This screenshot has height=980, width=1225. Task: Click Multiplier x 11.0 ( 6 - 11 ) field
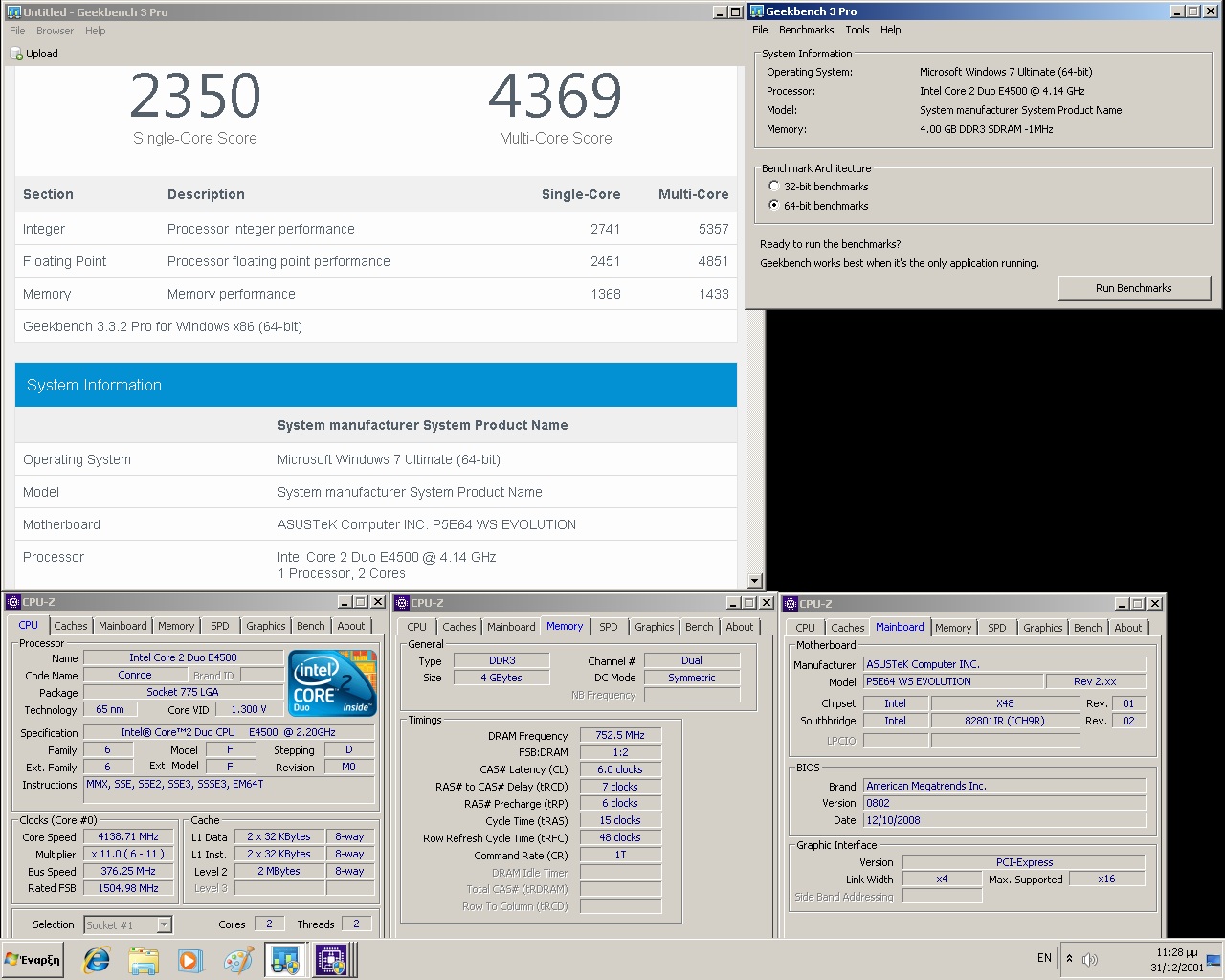coord(128,854)
